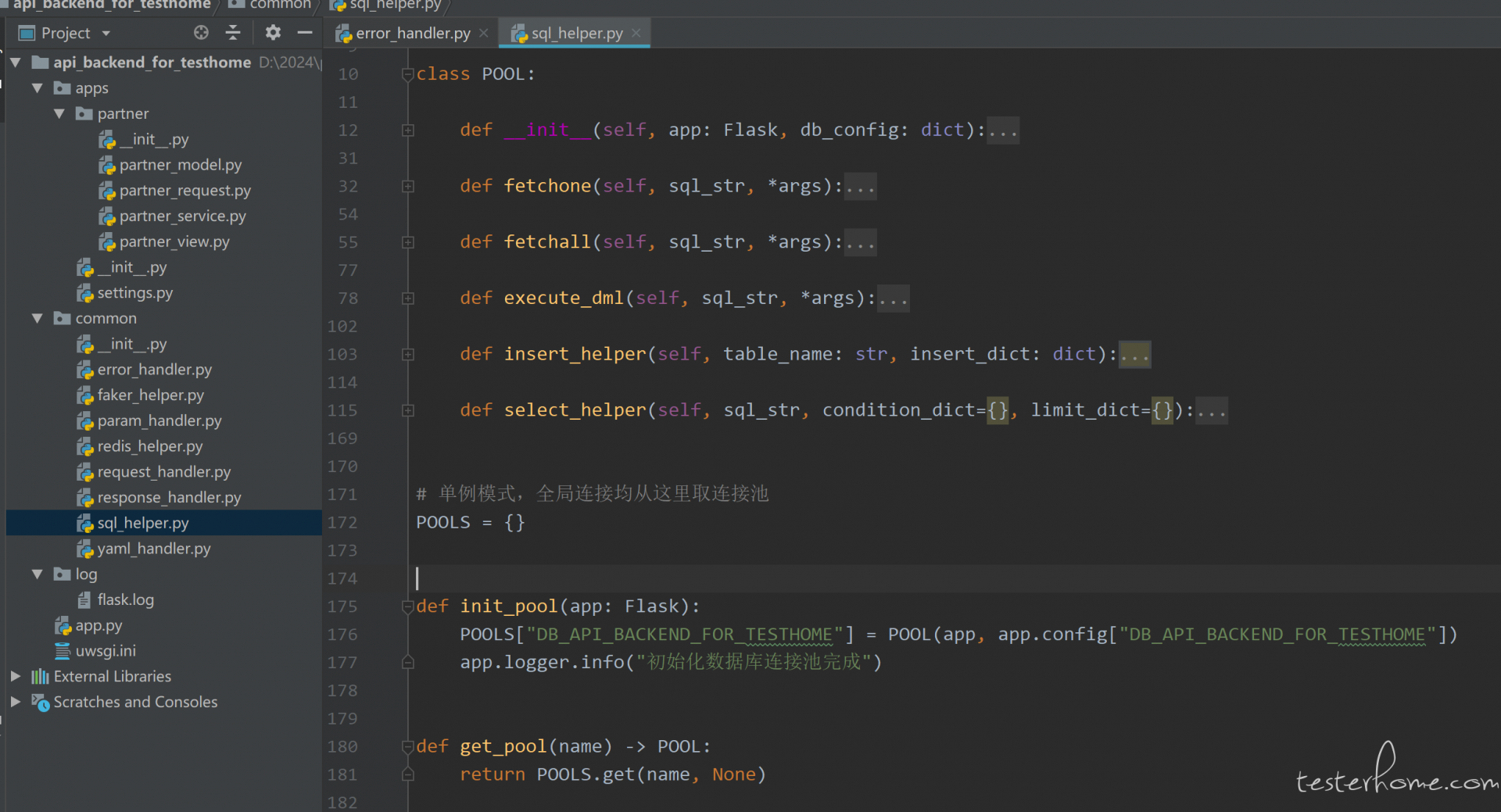Select error_handler.py in common folder

[155, 369]
